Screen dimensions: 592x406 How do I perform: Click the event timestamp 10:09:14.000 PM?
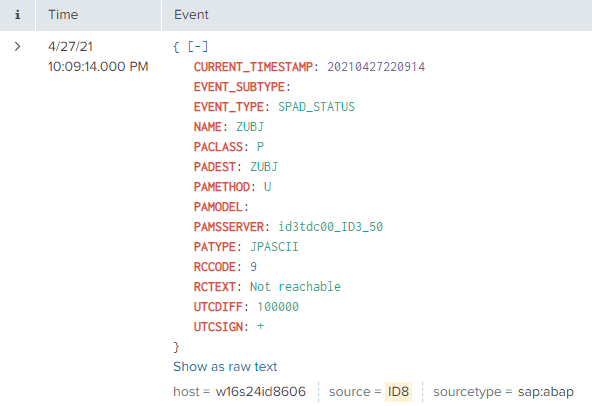pyautogui.click(x=98, y=66)
